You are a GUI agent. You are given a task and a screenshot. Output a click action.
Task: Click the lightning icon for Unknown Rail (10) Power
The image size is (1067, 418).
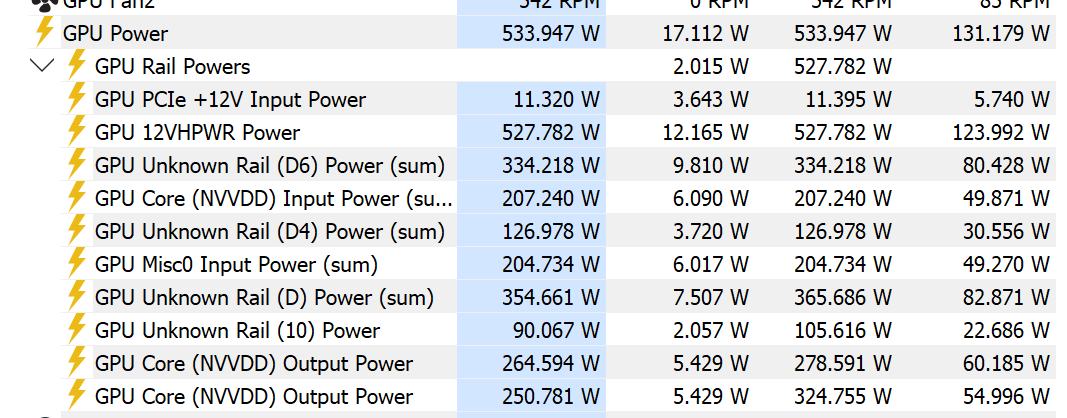pyautogui.click(x=77, y=329)
